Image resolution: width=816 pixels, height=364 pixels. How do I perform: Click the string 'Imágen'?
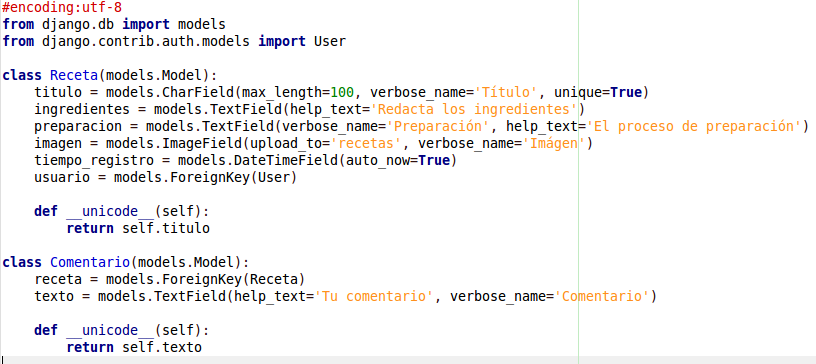pos(554,144)
